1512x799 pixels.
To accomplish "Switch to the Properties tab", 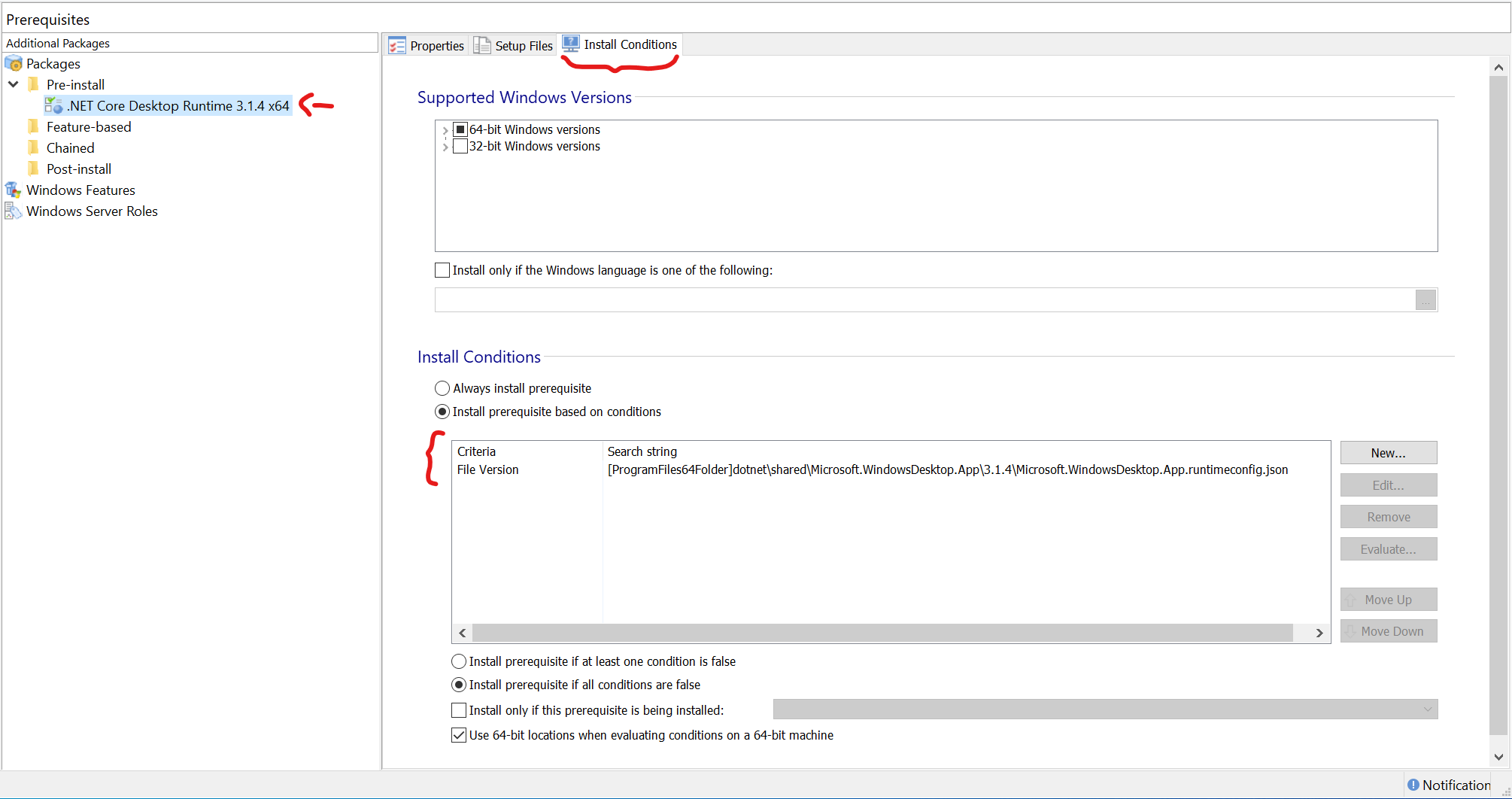I will click(427, 46).
